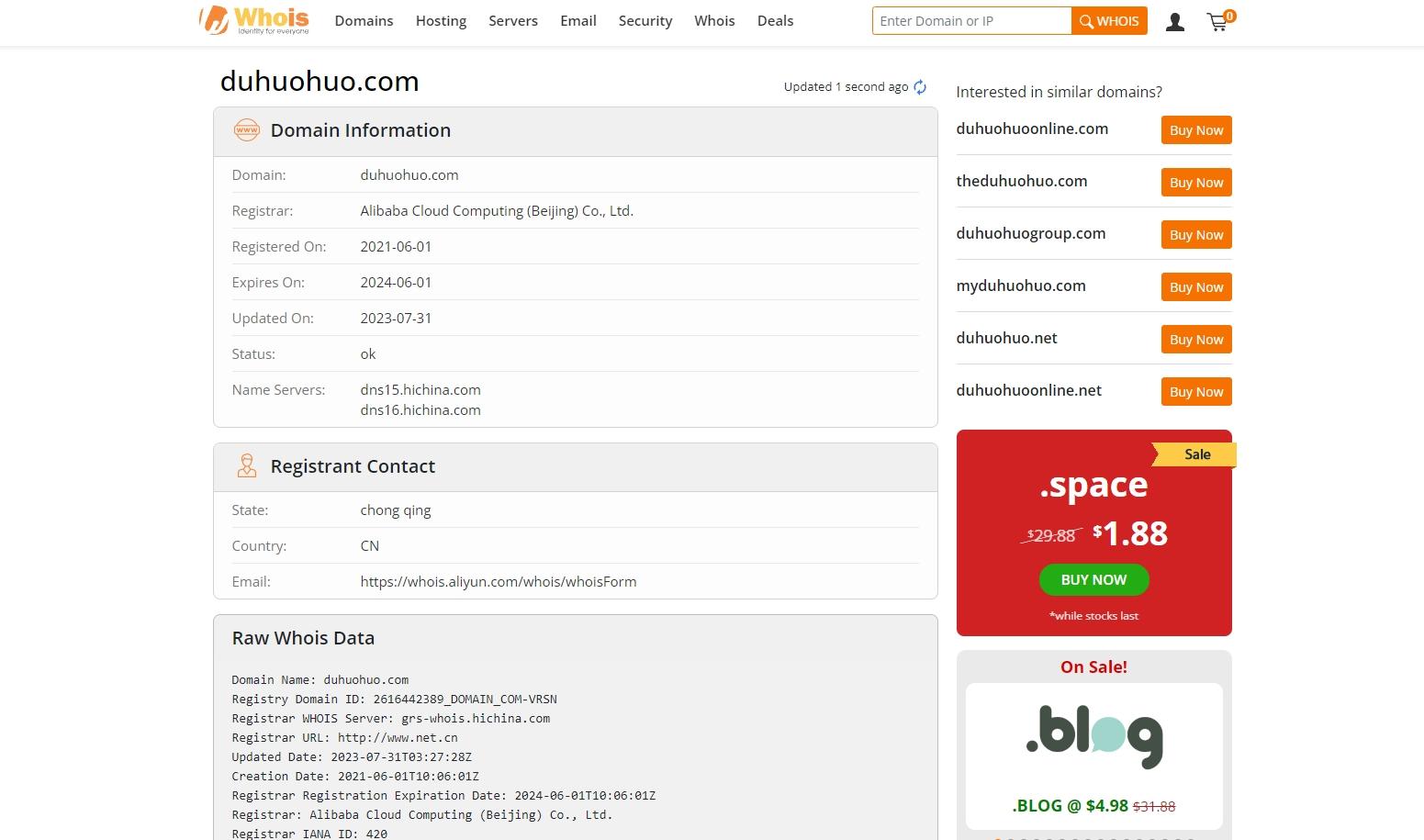1424x840 pixels.
Task: Select the theduhuohuo.com domain name
Action: (x=1022, y=182)
